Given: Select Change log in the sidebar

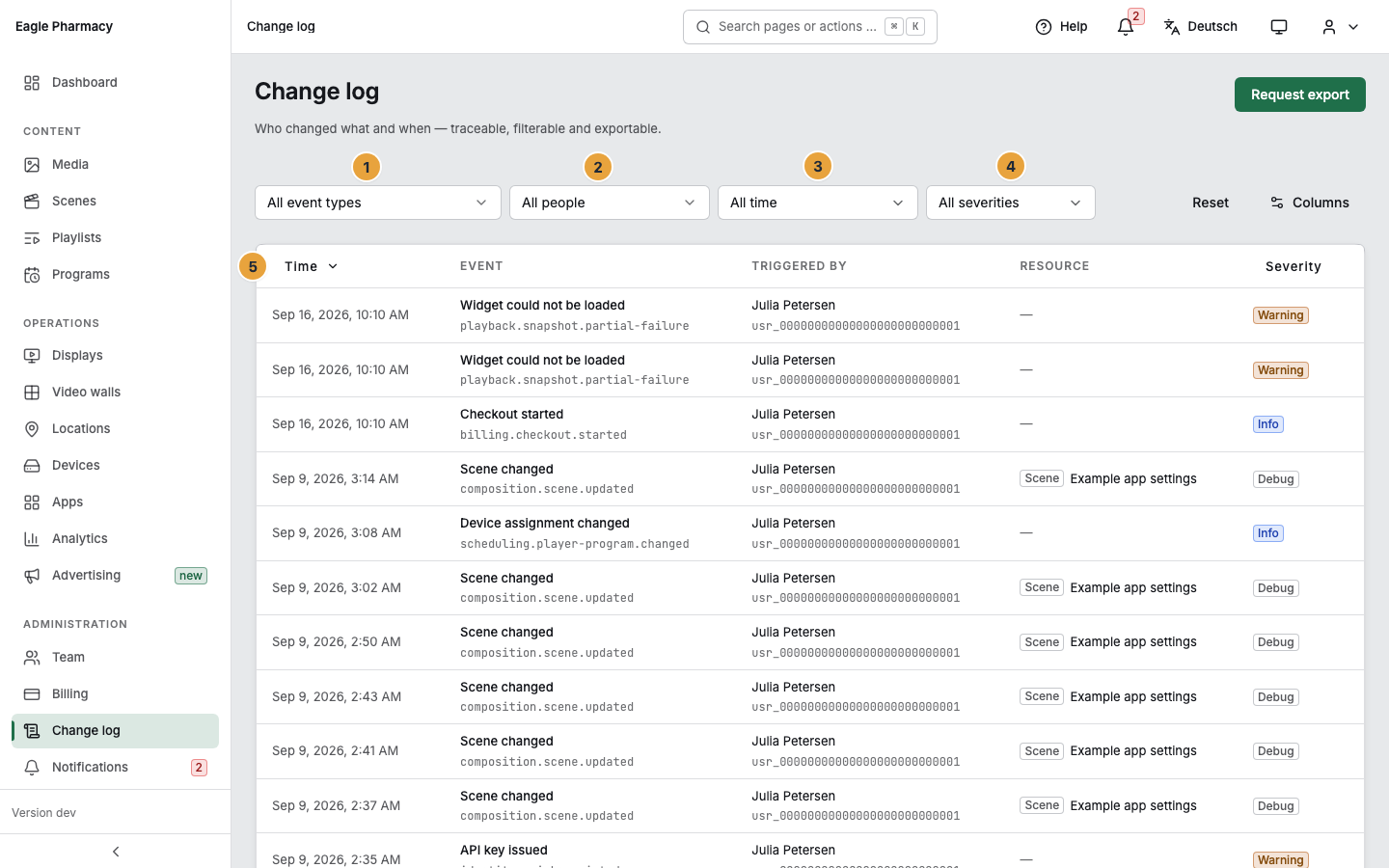Looking at the screenshot, I should 115,731.
